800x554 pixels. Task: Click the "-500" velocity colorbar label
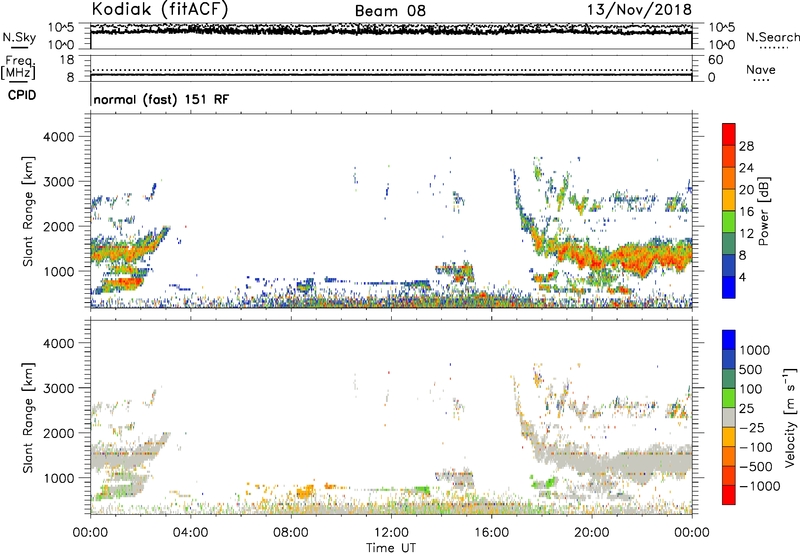click(756, 467)
